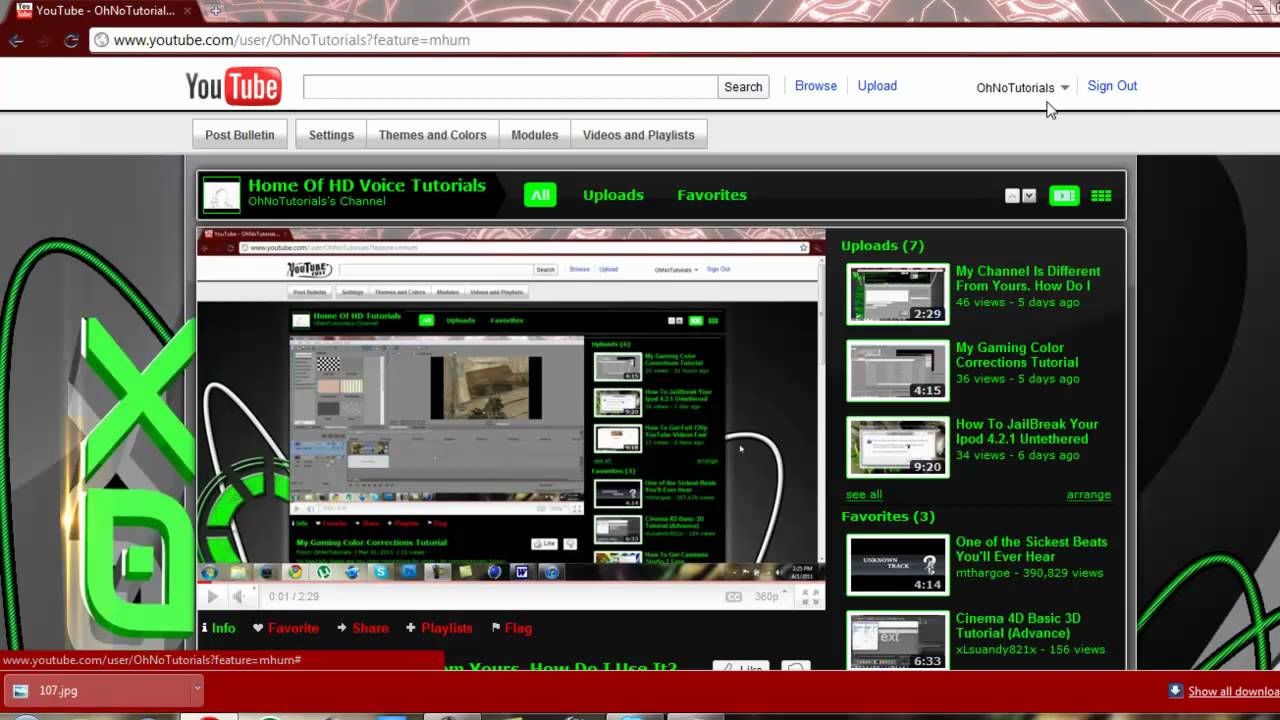
Task: Play the video with the play button
Action: tap(212, 596)
